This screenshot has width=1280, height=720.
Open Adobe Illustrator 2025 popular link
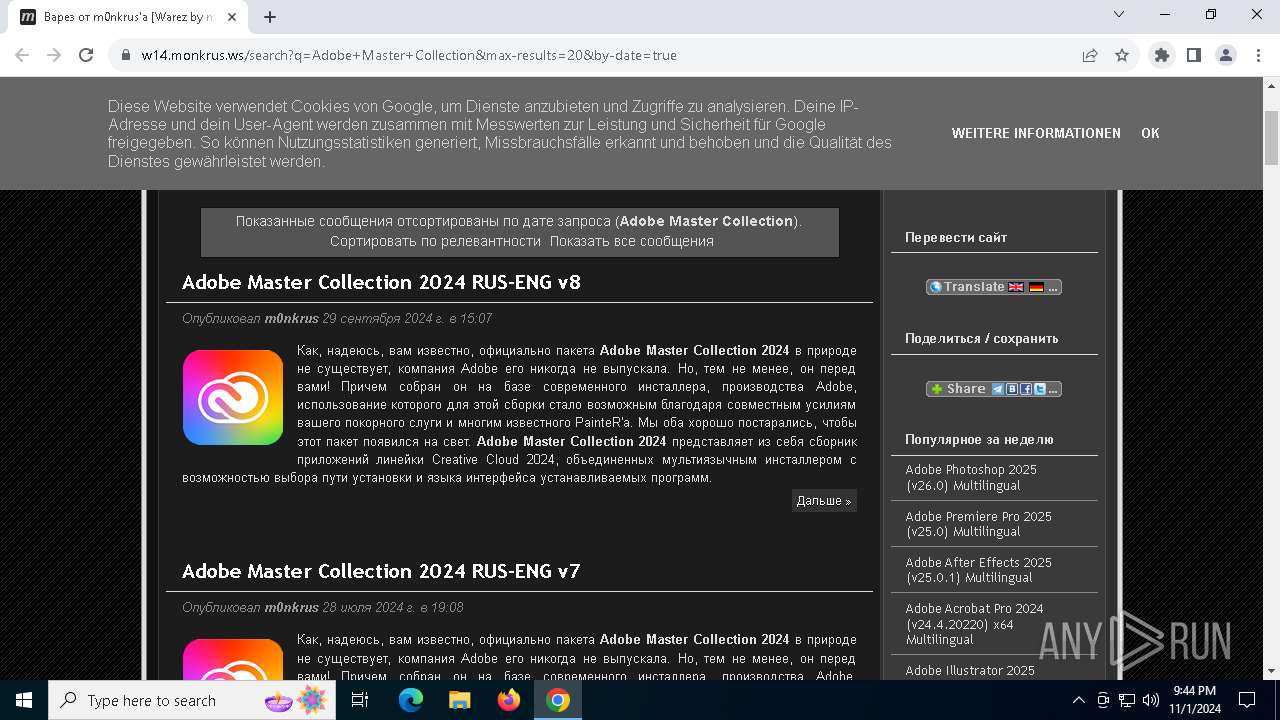point(970,670)
